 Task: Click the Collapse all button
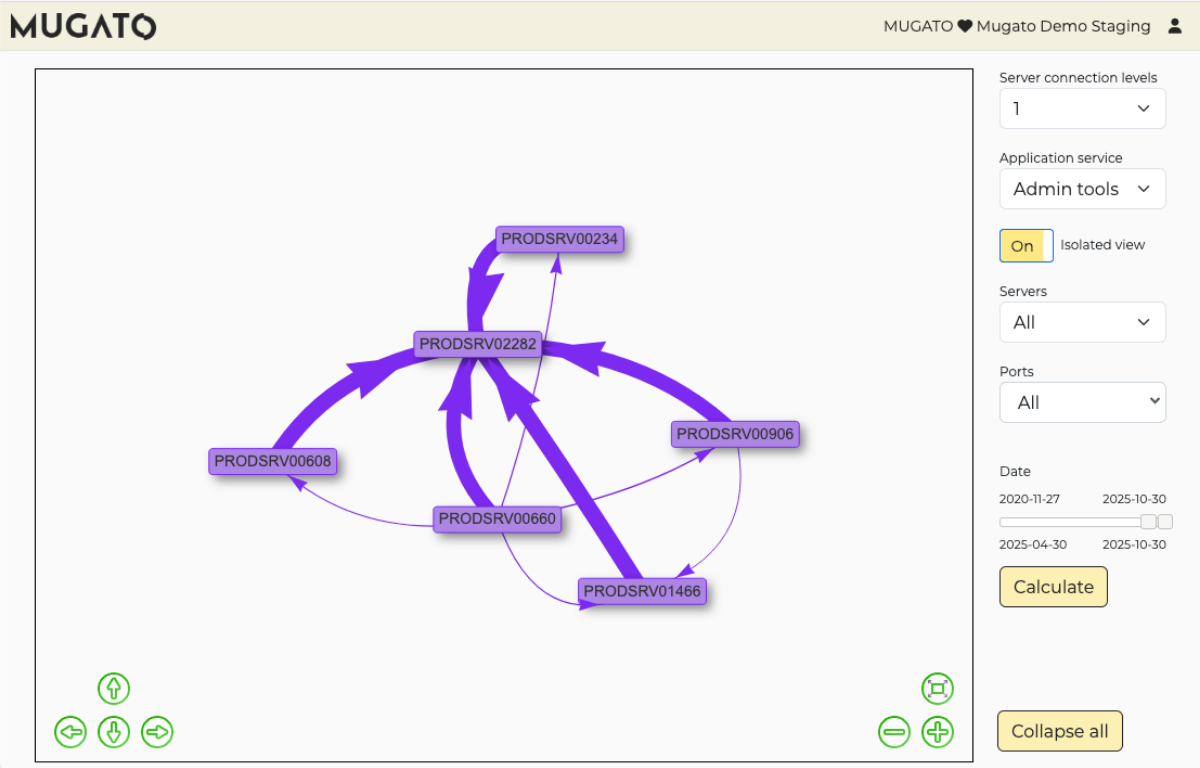(x=1060, y=731)
